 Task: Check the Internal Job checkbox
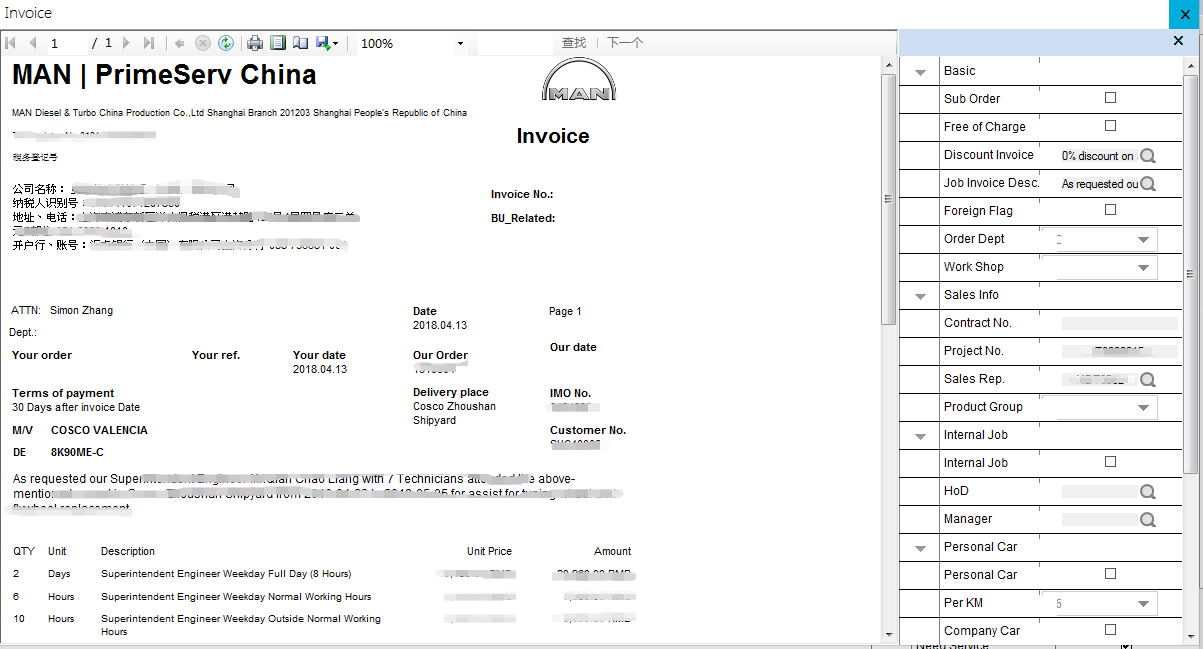(1110, 462)
